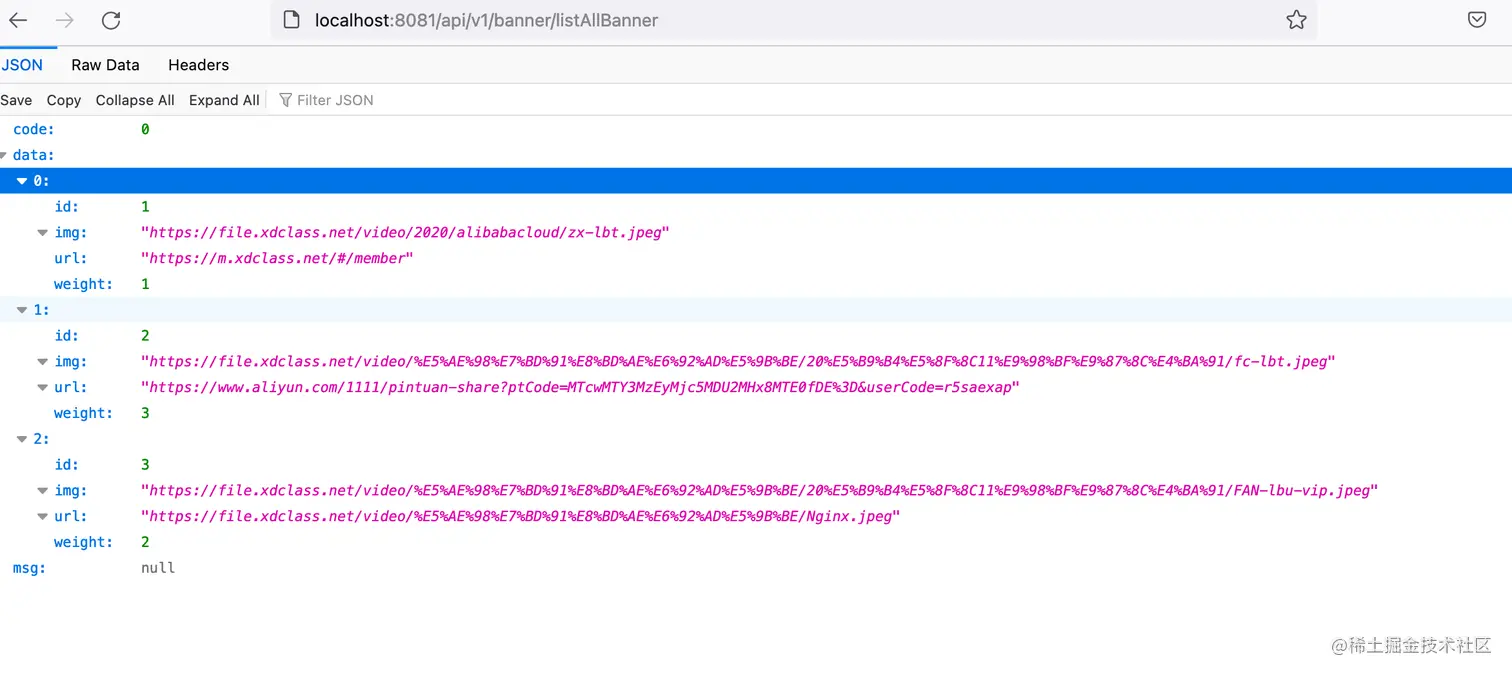The width and height of the screenshot is (1512, 676).
Task: Select the Nginx.jpeg url string
Action: tap(521, 516)
